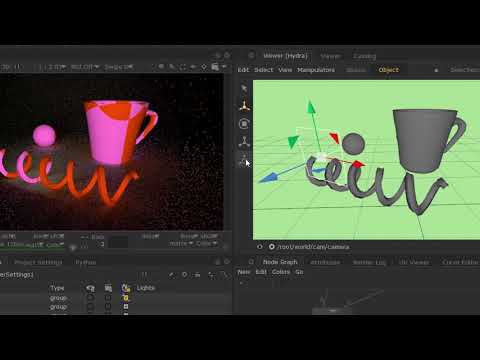The width and height of the screenshot is (480, 360).
Task: Switch to the Python tab
Action: pyautogui.click(x=86, y=262)
